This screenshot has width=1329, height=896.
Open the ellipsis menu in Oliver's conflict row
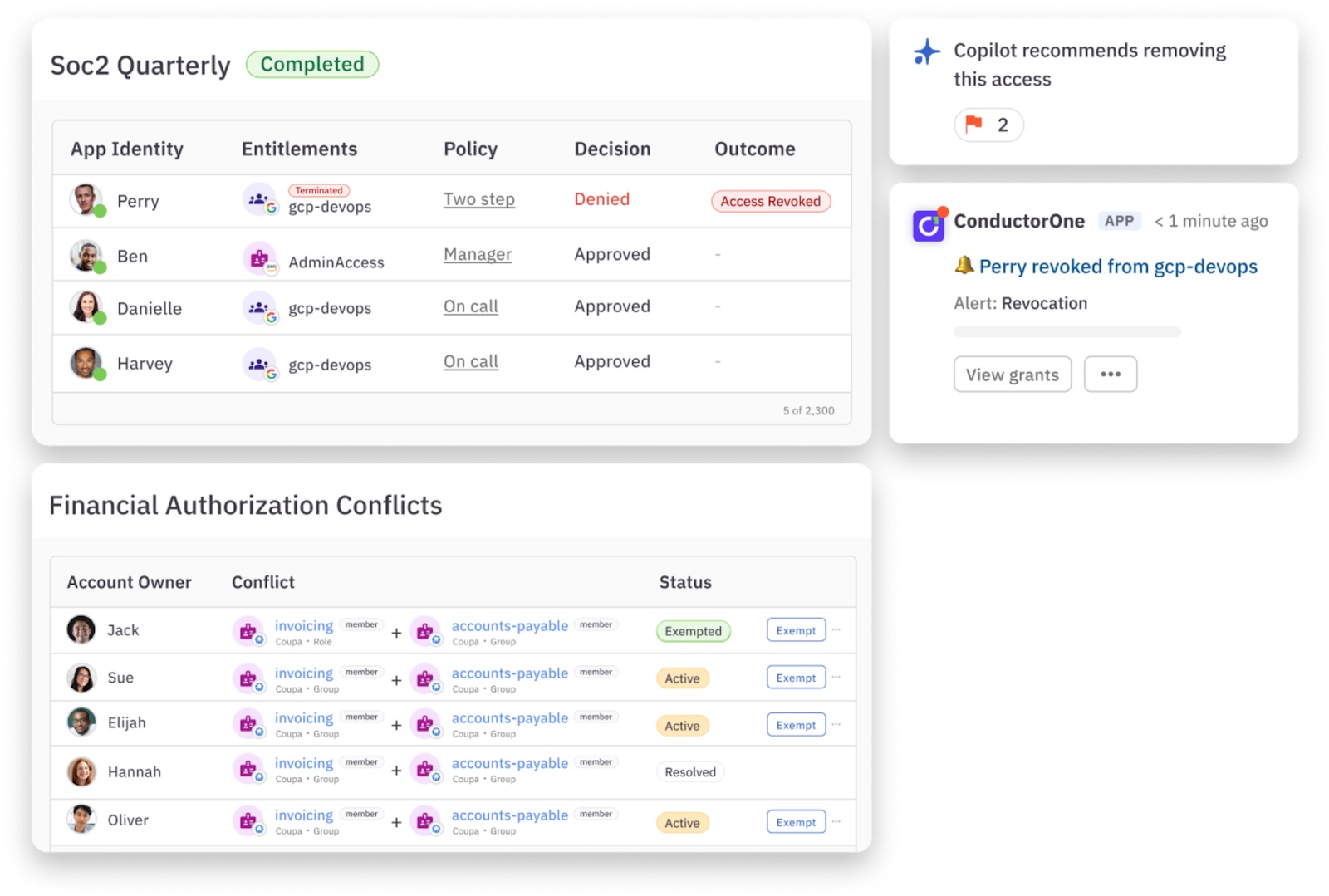click(x=836, y=822)
